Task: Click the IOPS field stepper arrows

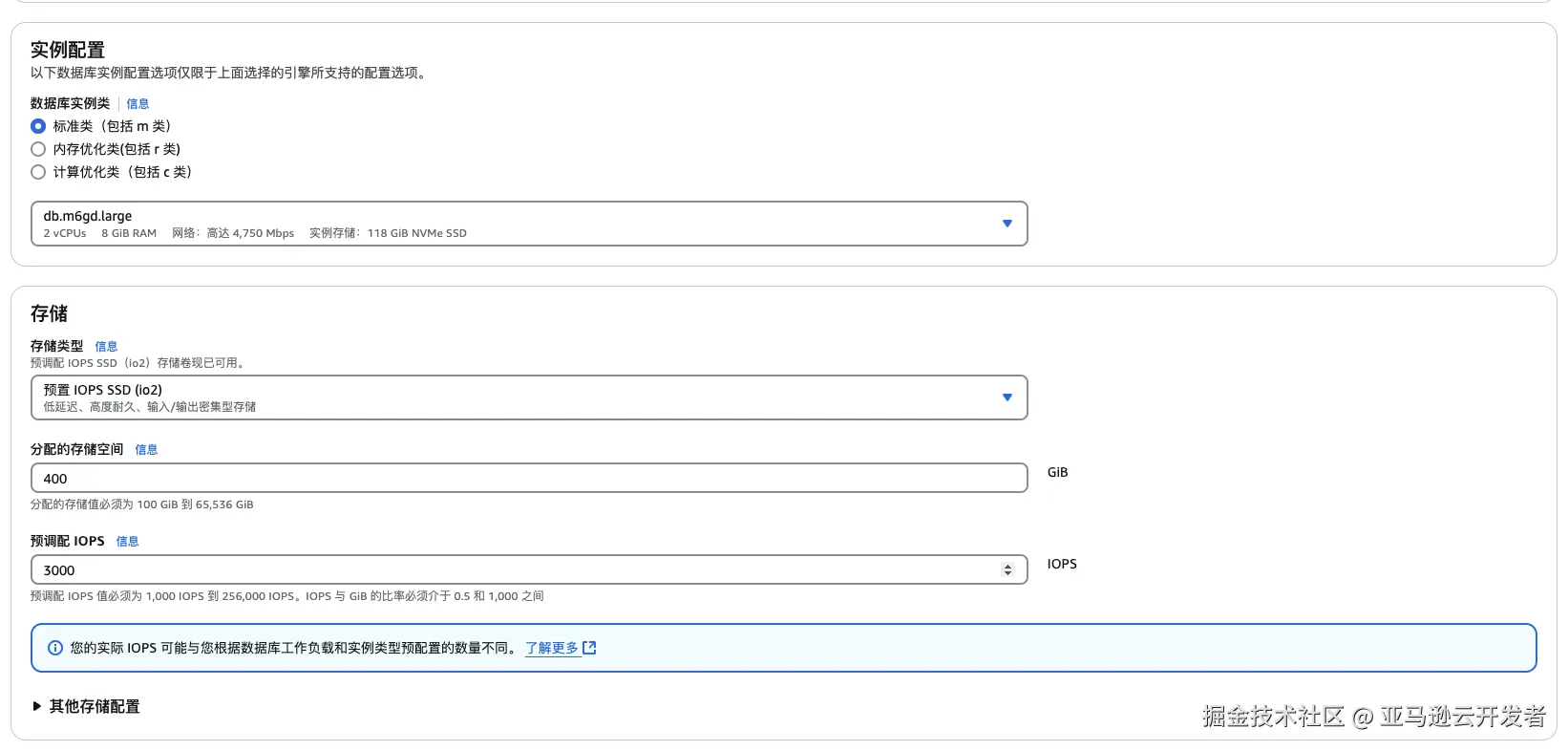Action: coord(1006,570)
